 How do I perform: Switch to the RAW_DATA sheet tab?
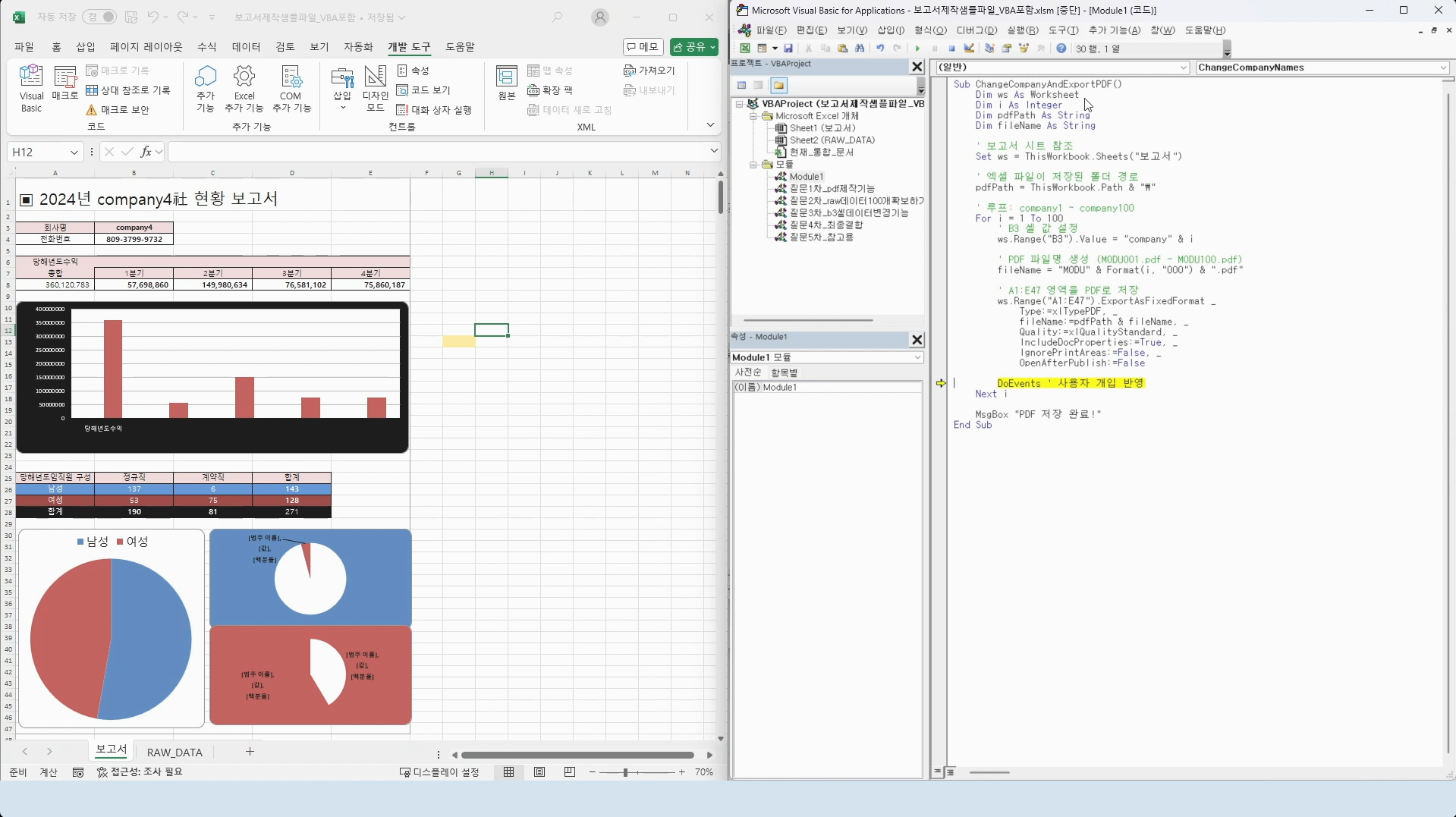click(175, 753)
